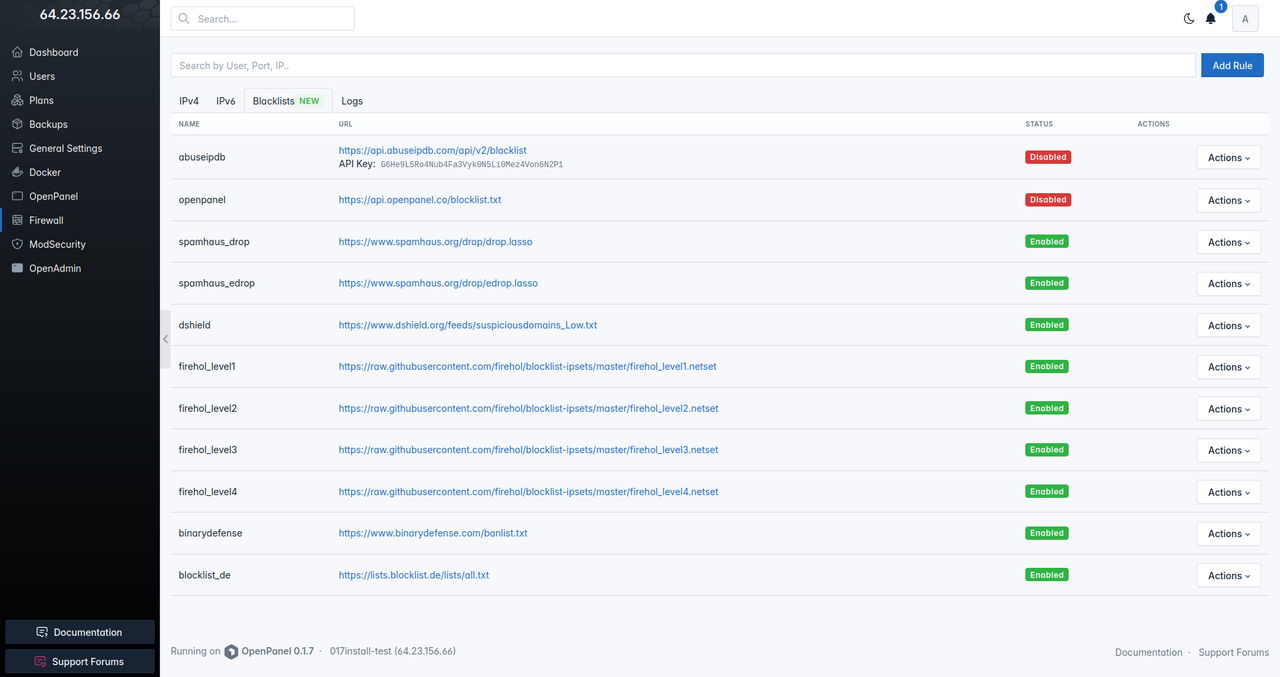Open firehol_level3.netset URL
Image resolution: width=1280 pixels, height=677 pixels.
pos(528,450)
